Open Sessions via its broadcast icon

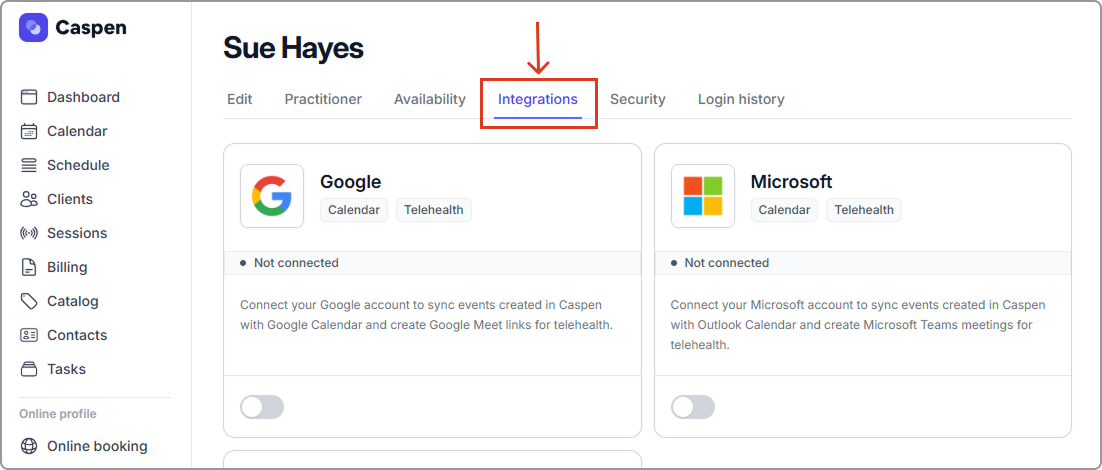(x=29, y=233)
